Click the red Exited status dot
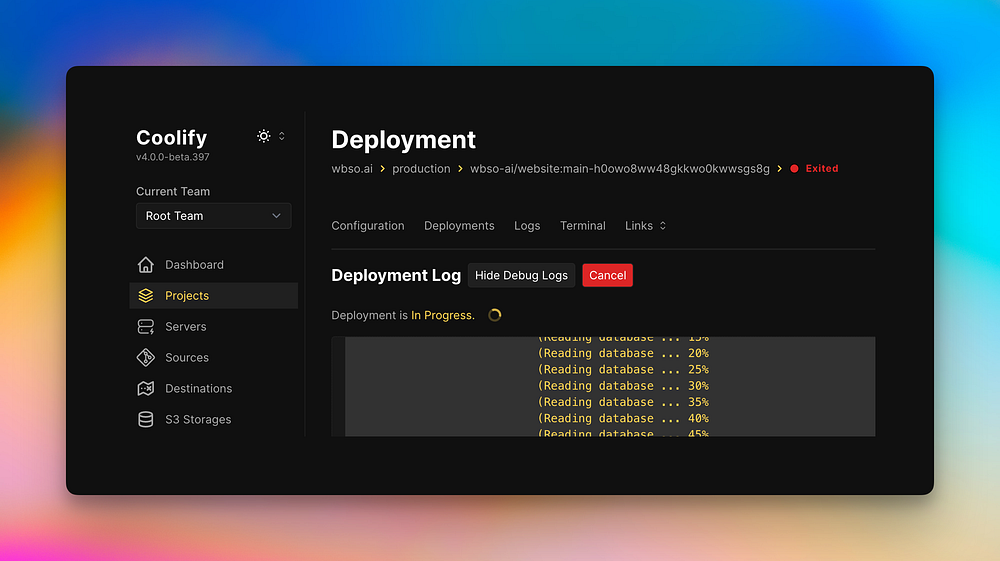This screenshot has height=561, width=1000. (794, 169)
